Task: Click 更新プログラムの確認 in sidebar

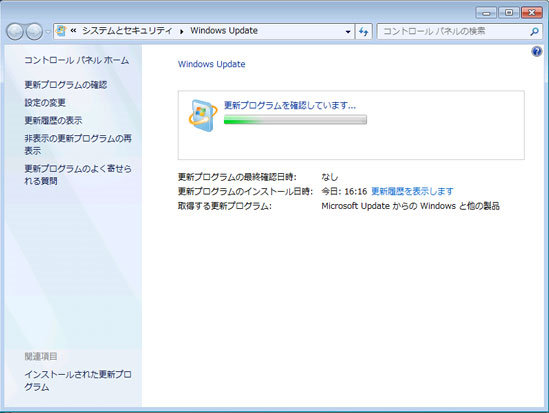Action: click(x=65, y=85)
